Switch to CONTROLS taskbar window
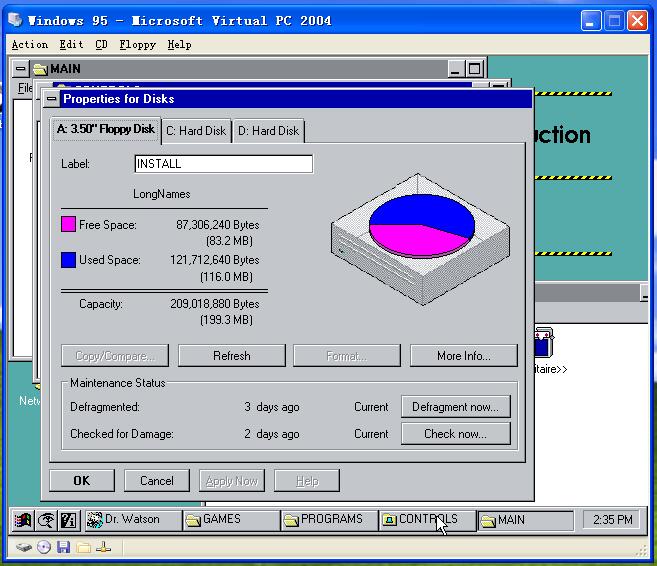 [x=427, y=520]
